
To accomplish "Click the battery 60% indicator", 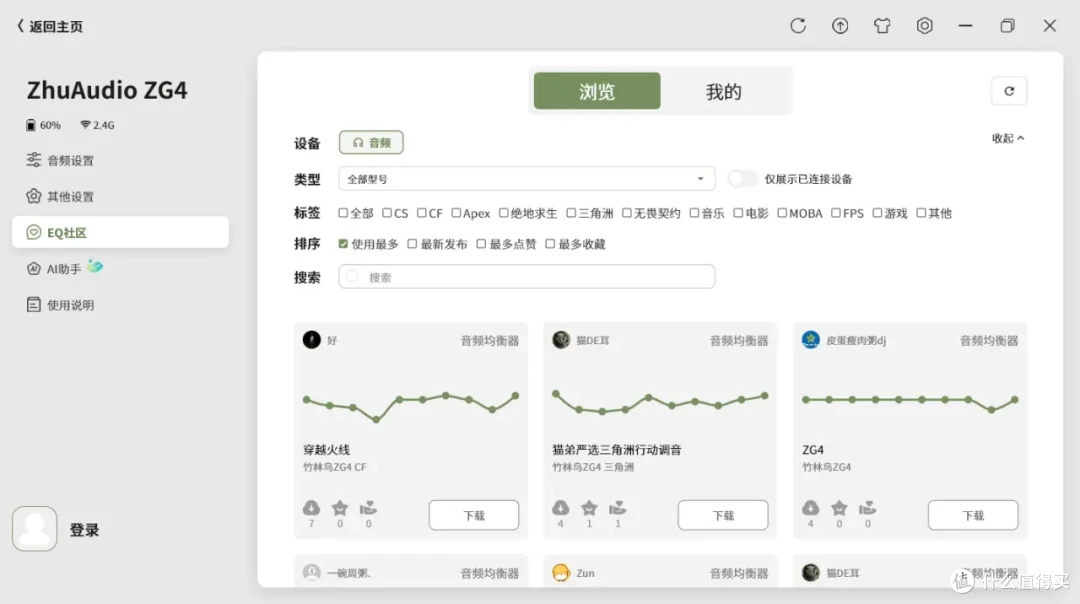I will pos(43,125).
